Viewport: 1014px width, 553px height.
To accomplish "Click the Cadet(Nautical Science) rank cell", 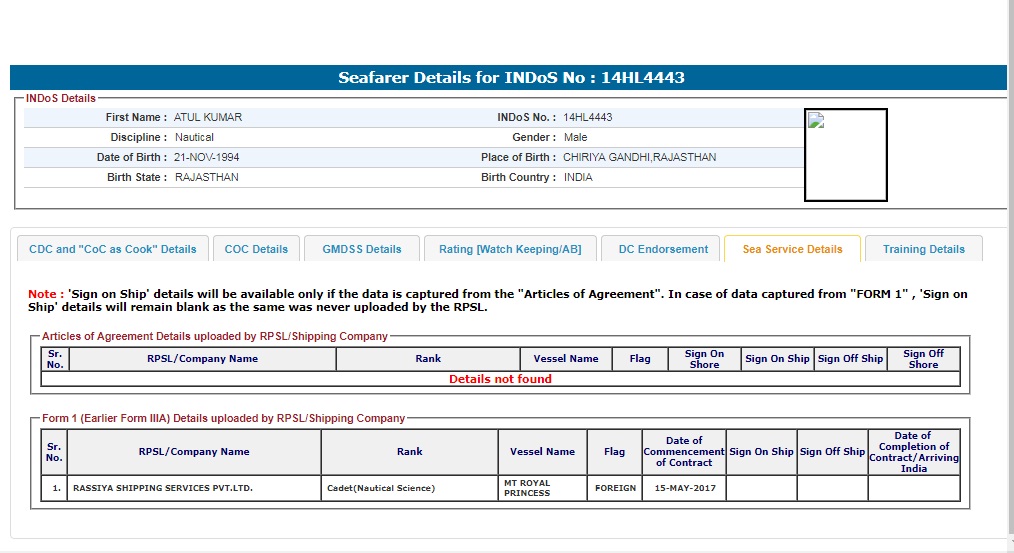I will 381,488.
